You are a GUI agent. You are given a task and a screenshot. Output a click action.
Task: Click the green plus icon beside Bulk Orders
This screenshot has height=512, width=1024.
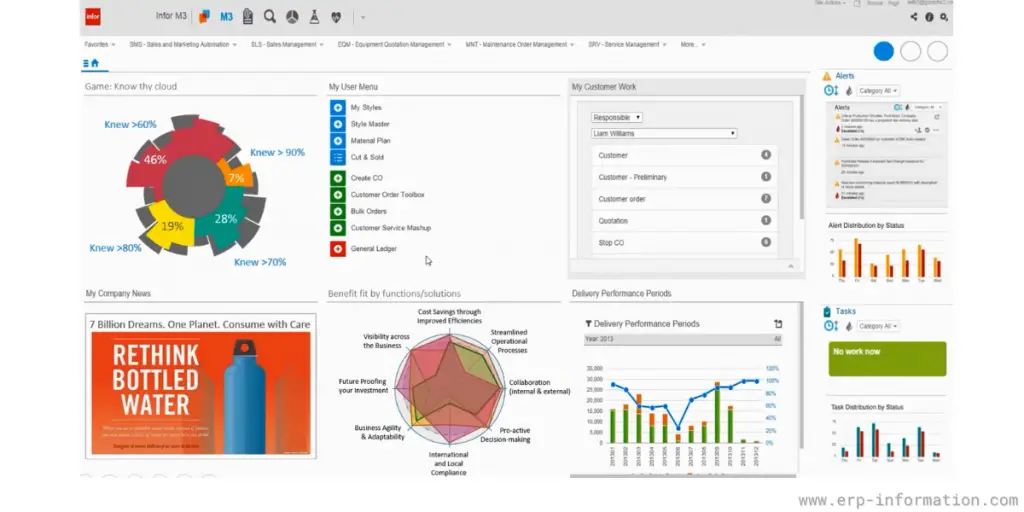[x=338, y=212]
